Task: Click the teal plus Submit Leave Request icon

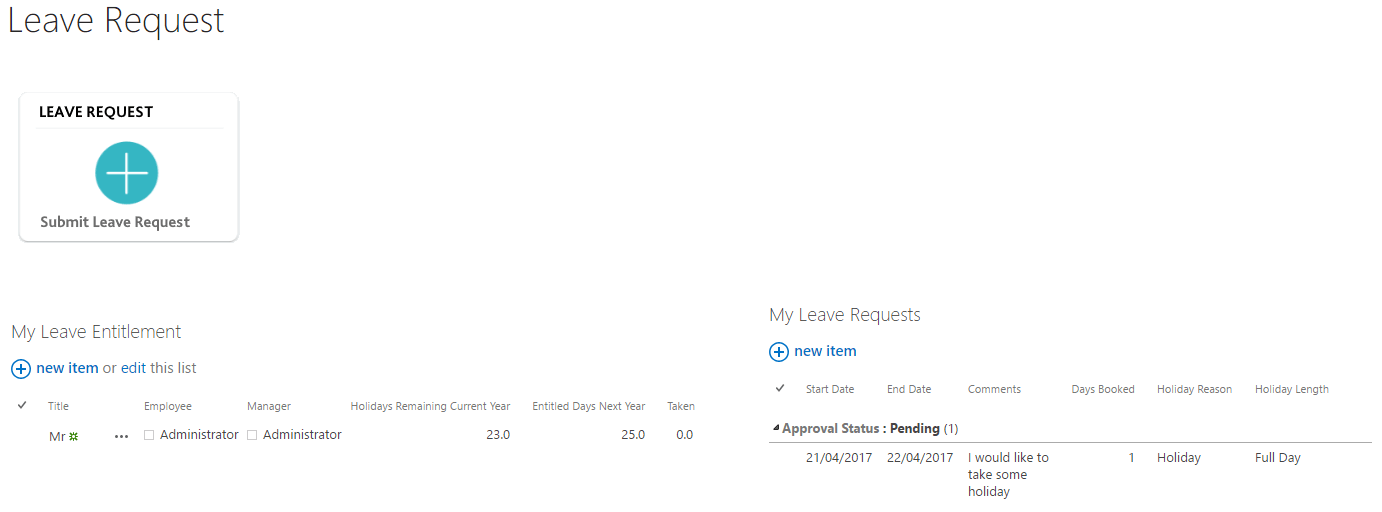Action: pyautogui.click(x=127, y=173)
